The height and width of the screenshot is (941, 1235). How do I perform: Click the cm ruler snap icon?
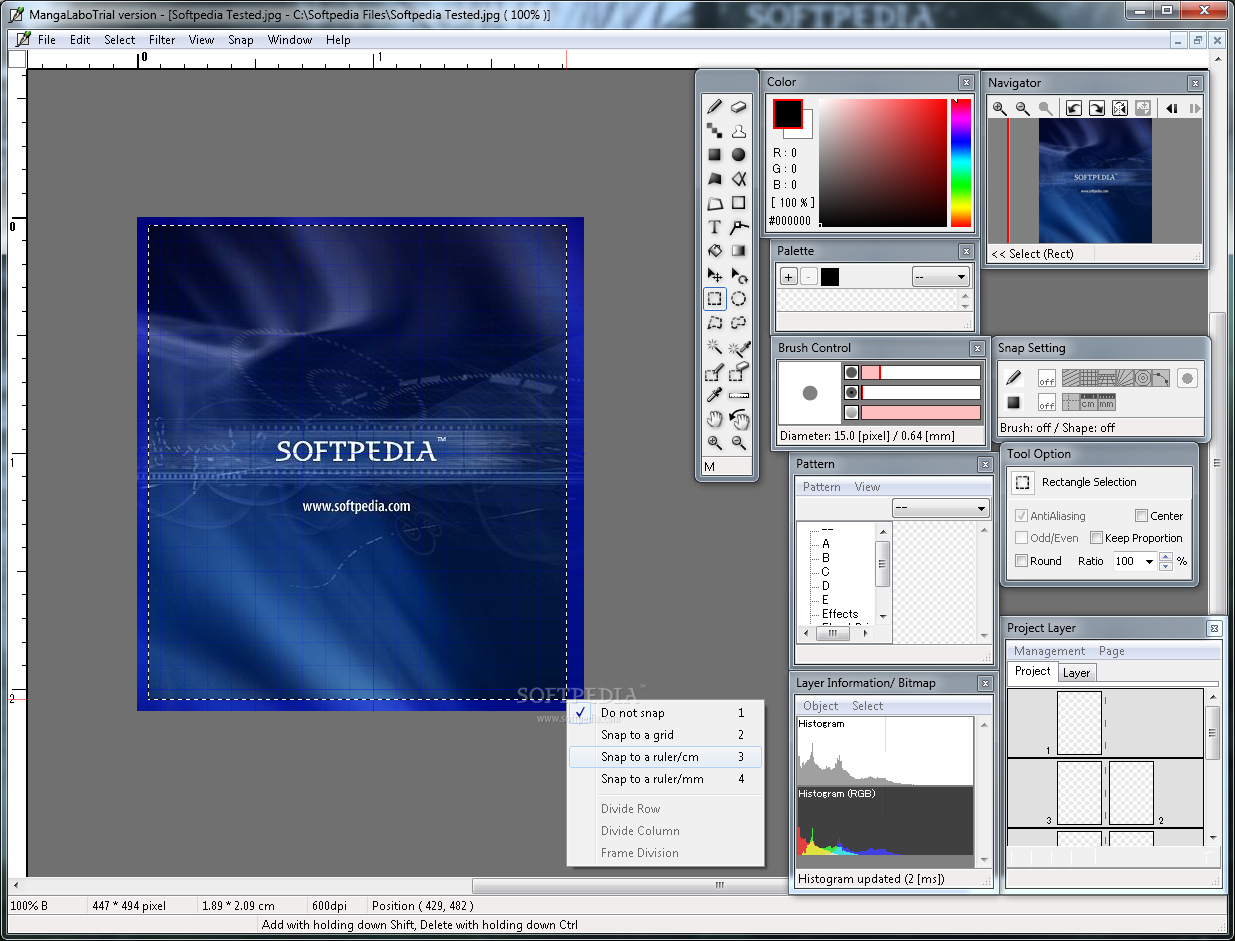(x=1088, y=402)
